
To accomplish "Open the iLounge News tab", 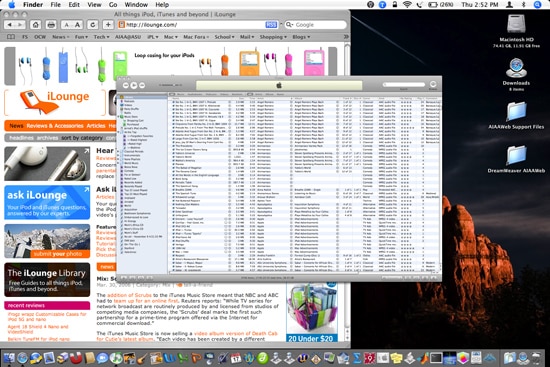I will click(16, 126).
